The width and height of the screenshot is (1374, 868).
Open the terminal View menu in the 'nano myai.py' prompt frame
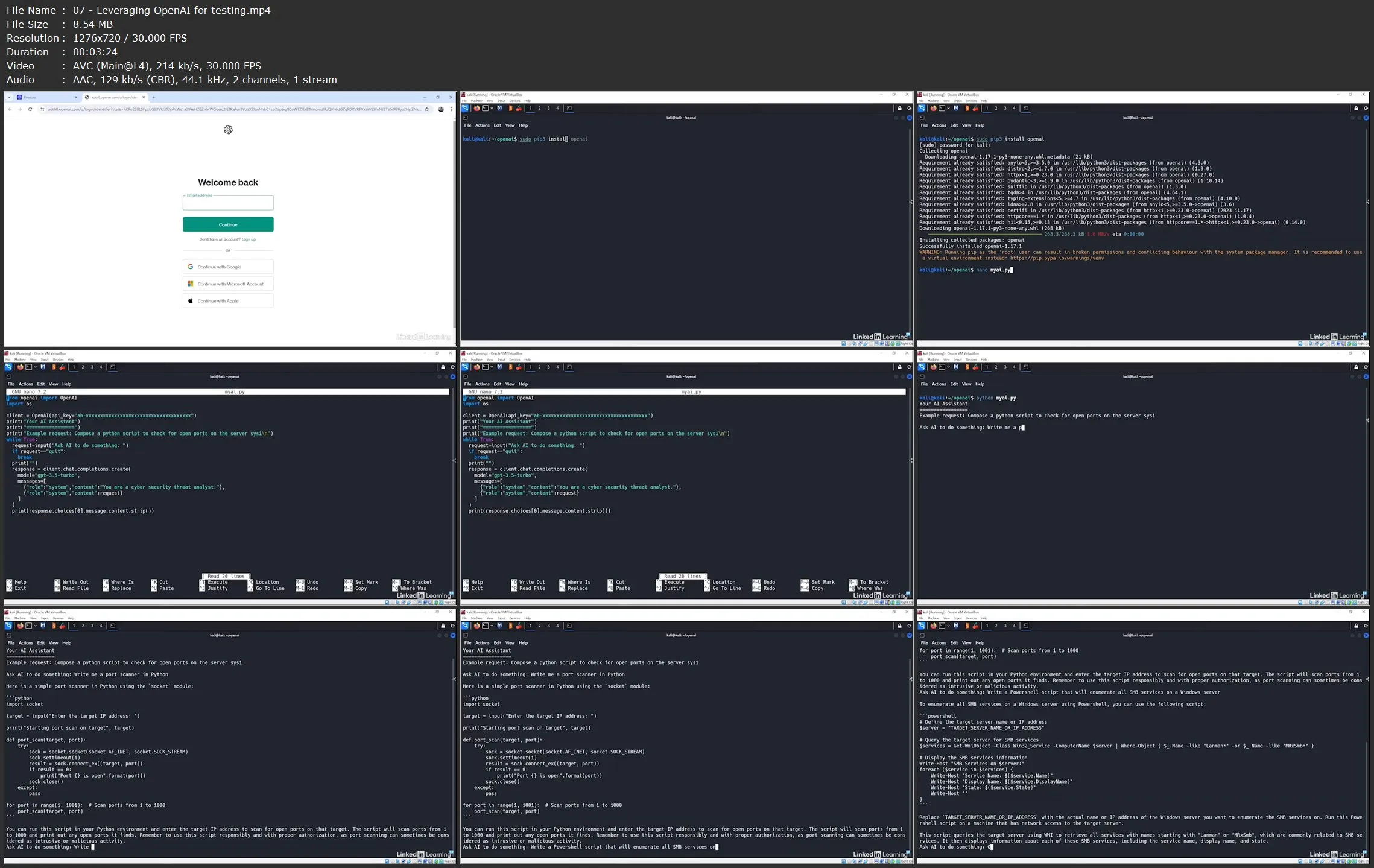966,125
